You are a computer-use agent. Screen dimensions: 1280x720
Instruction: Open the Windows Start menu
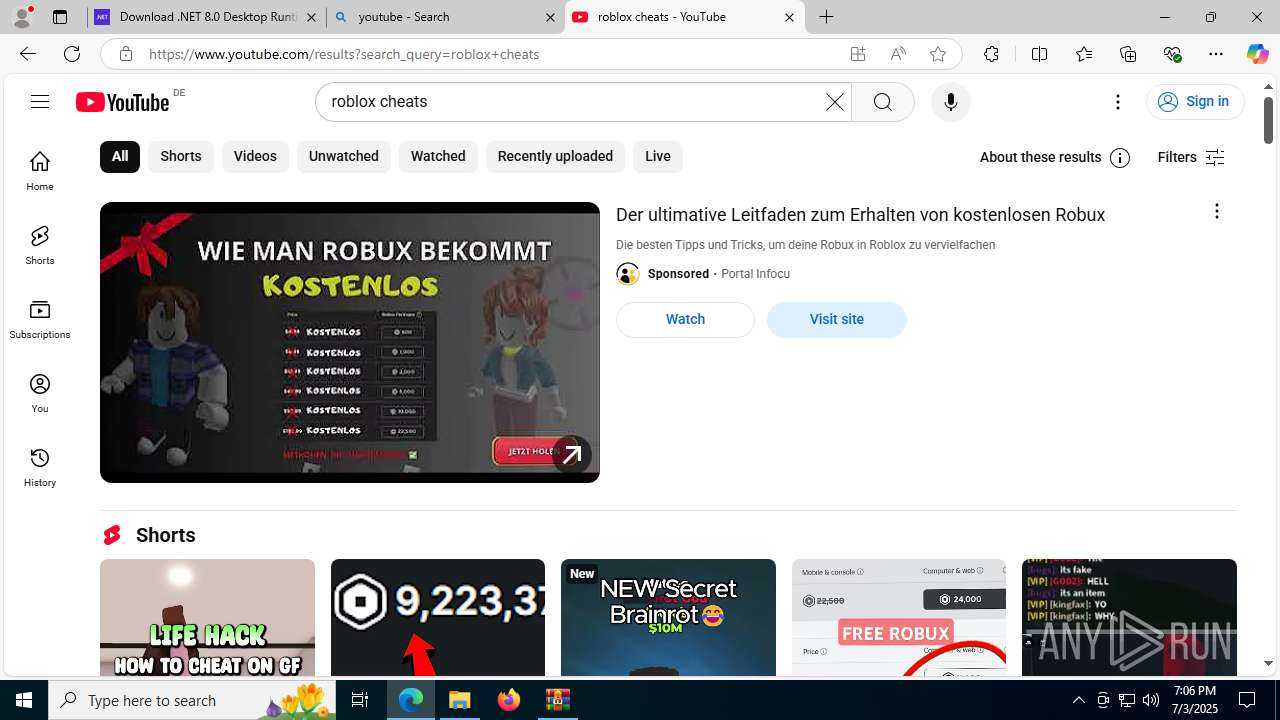(x=24, y=700)
